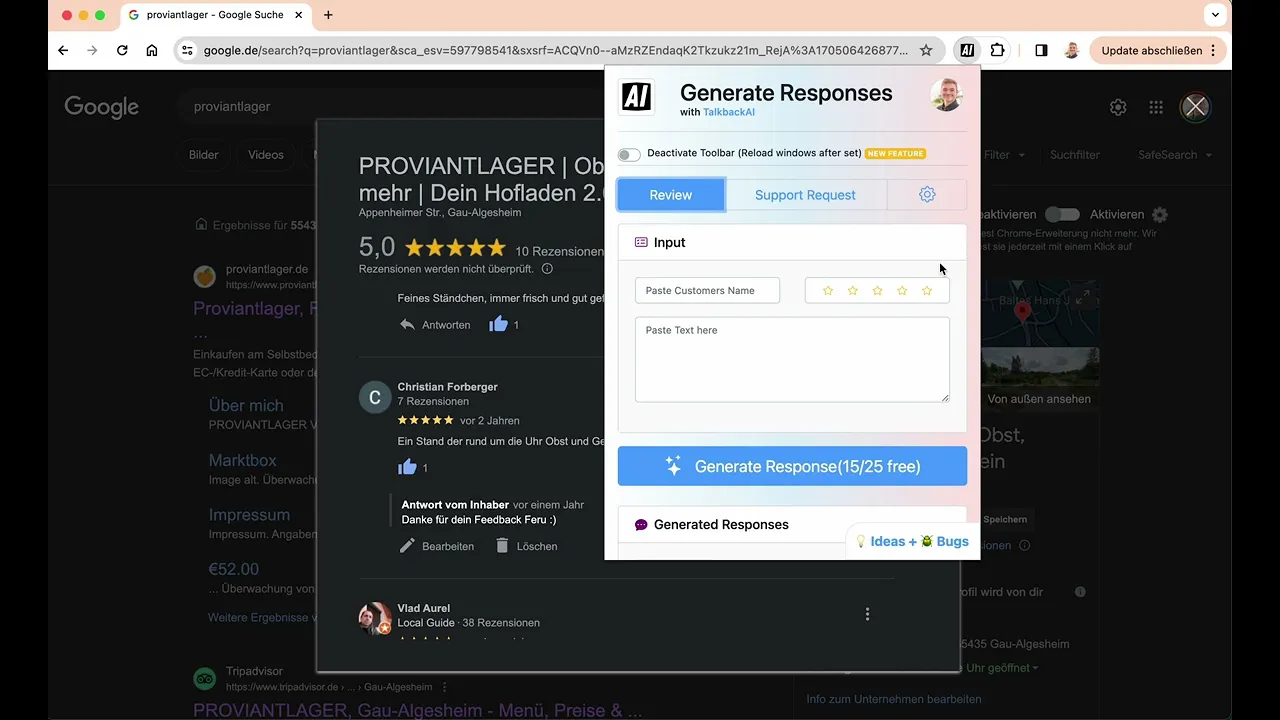The height and width of the screenshot is (720, 1280).
Task: Click reviewer name Christian Forberger
Action: 447,387
